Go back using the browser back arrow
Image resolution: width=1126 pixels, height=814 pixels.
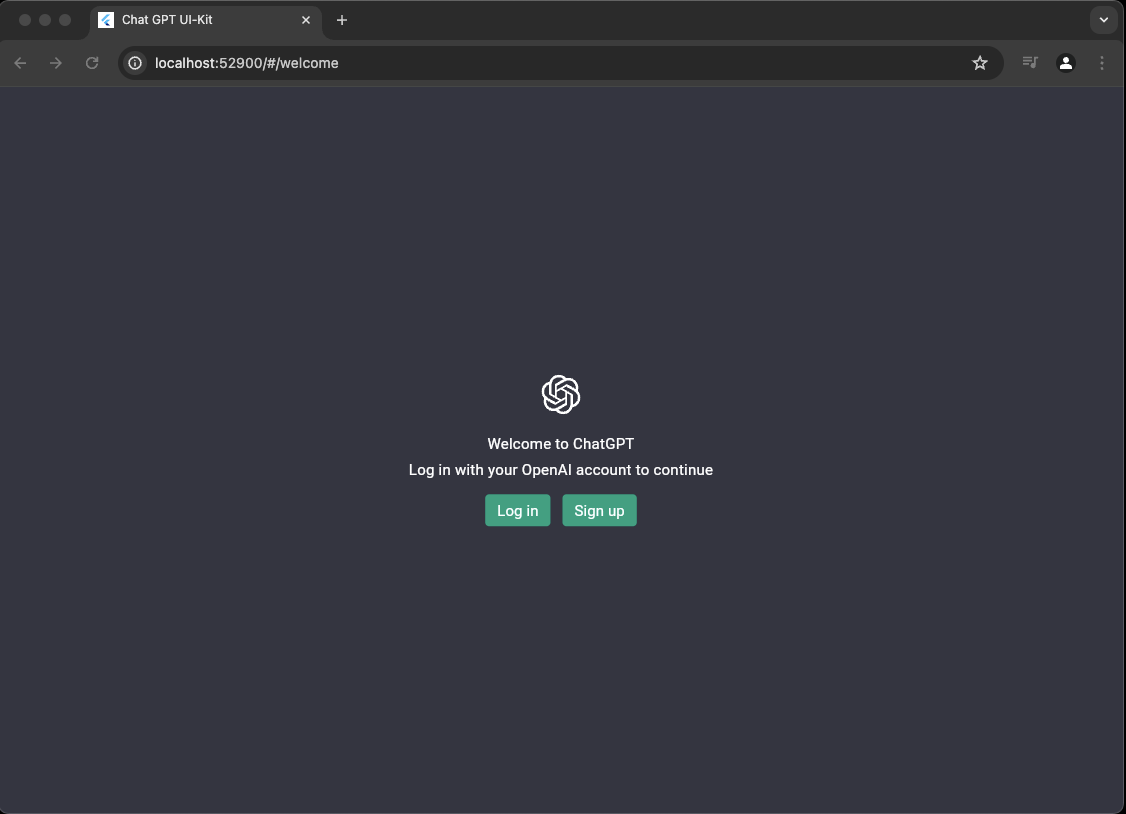pos(20,63)
